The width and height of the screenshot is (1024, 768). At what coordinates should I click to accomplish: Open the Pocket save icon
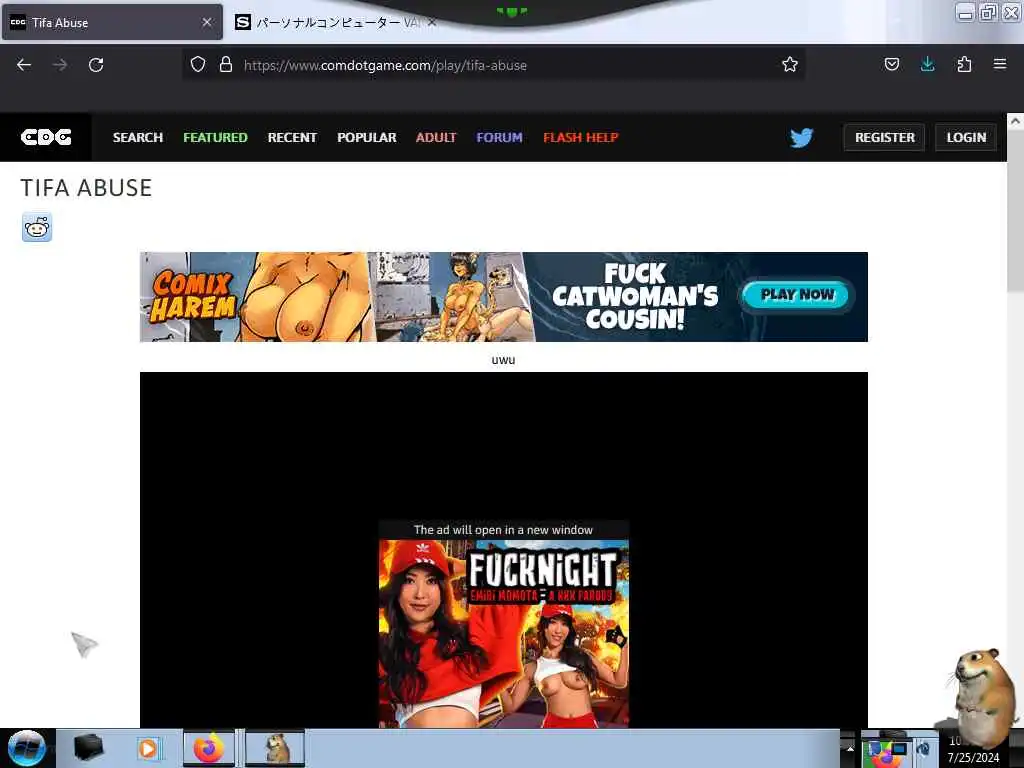click(x=891, y=64)
